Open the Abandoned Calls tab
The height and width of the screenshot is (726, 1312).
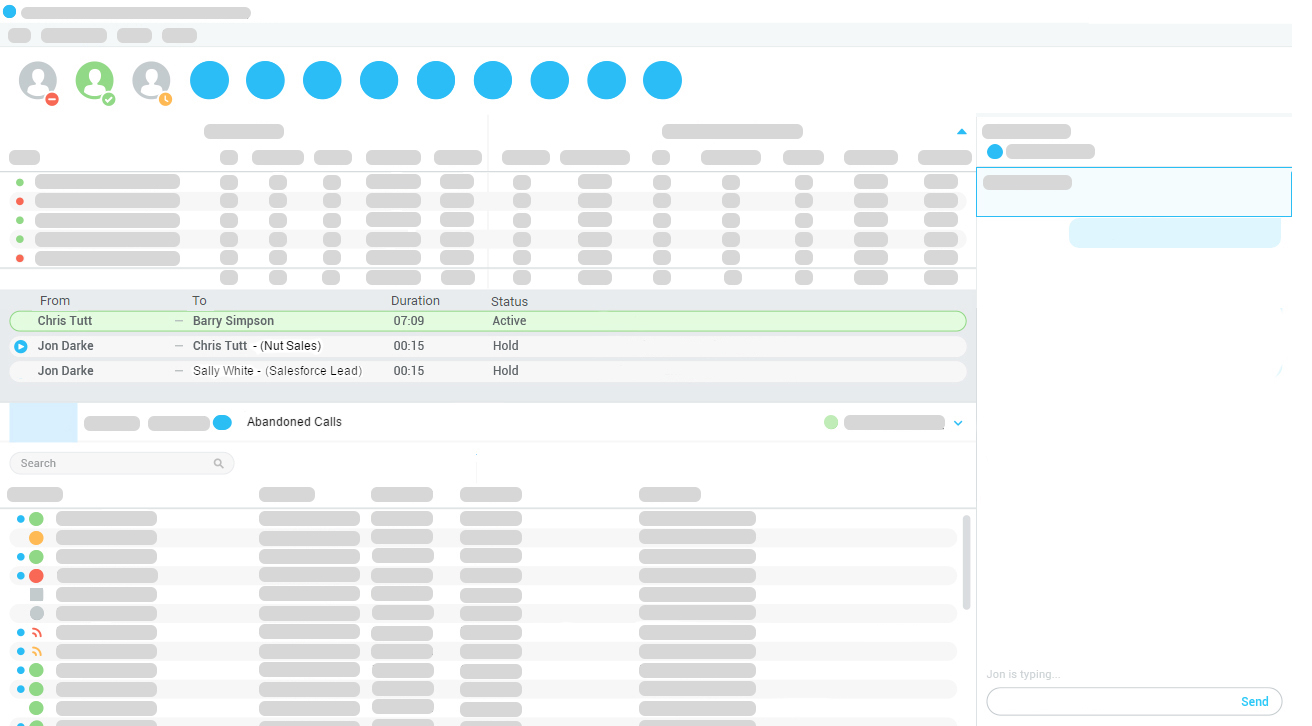point(294,422)
